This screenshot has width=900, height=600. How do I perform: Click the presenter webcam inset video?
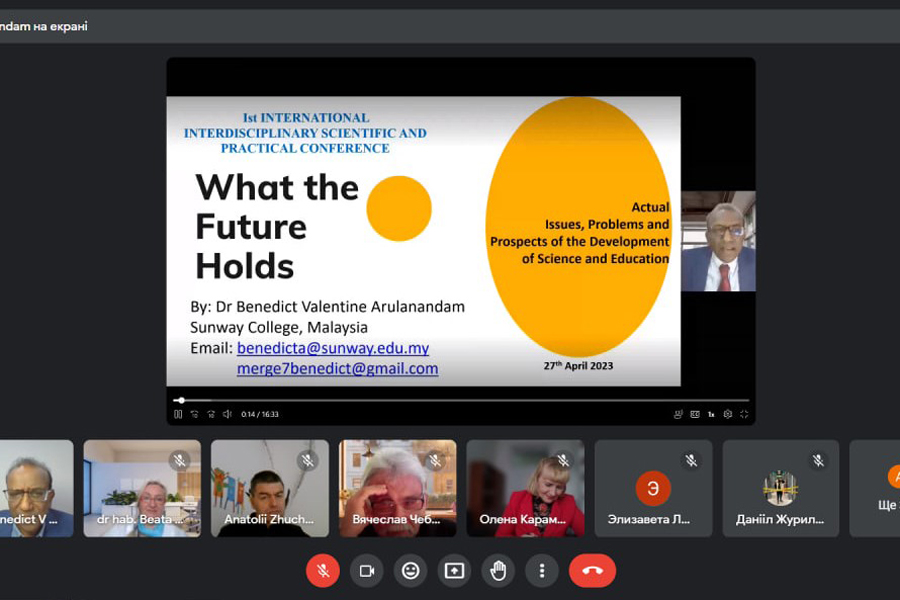[718, 241]
